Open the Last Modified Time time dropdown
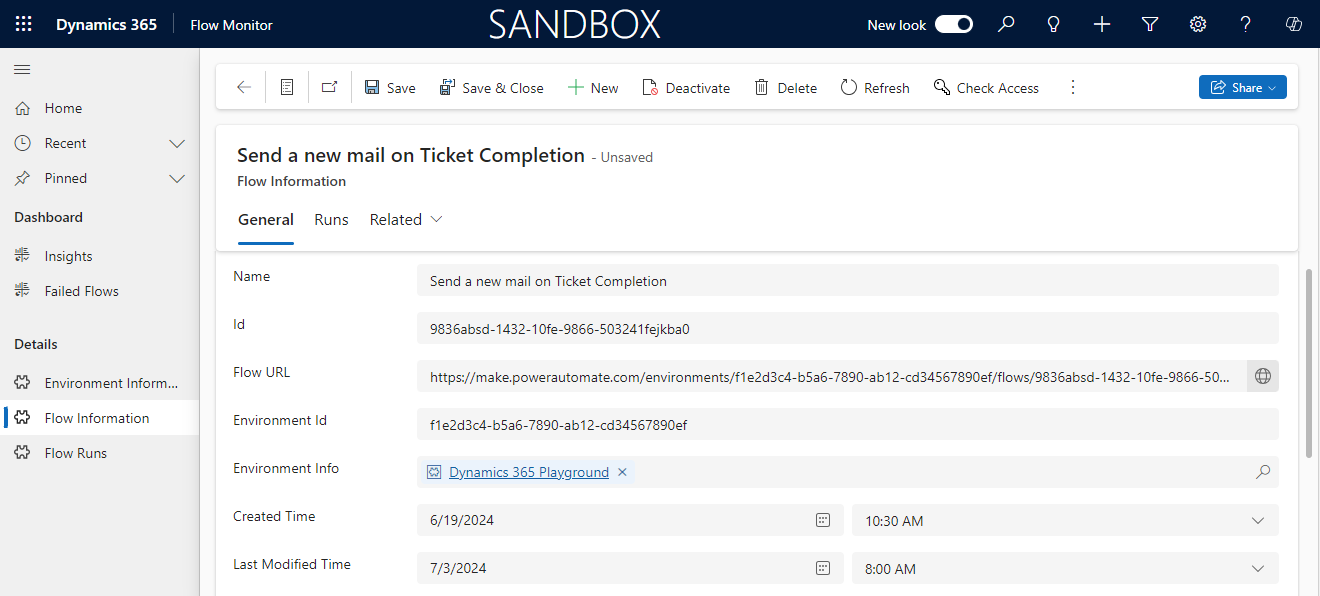This screenshot has width=1320, height=596. tap(1257, 568)
